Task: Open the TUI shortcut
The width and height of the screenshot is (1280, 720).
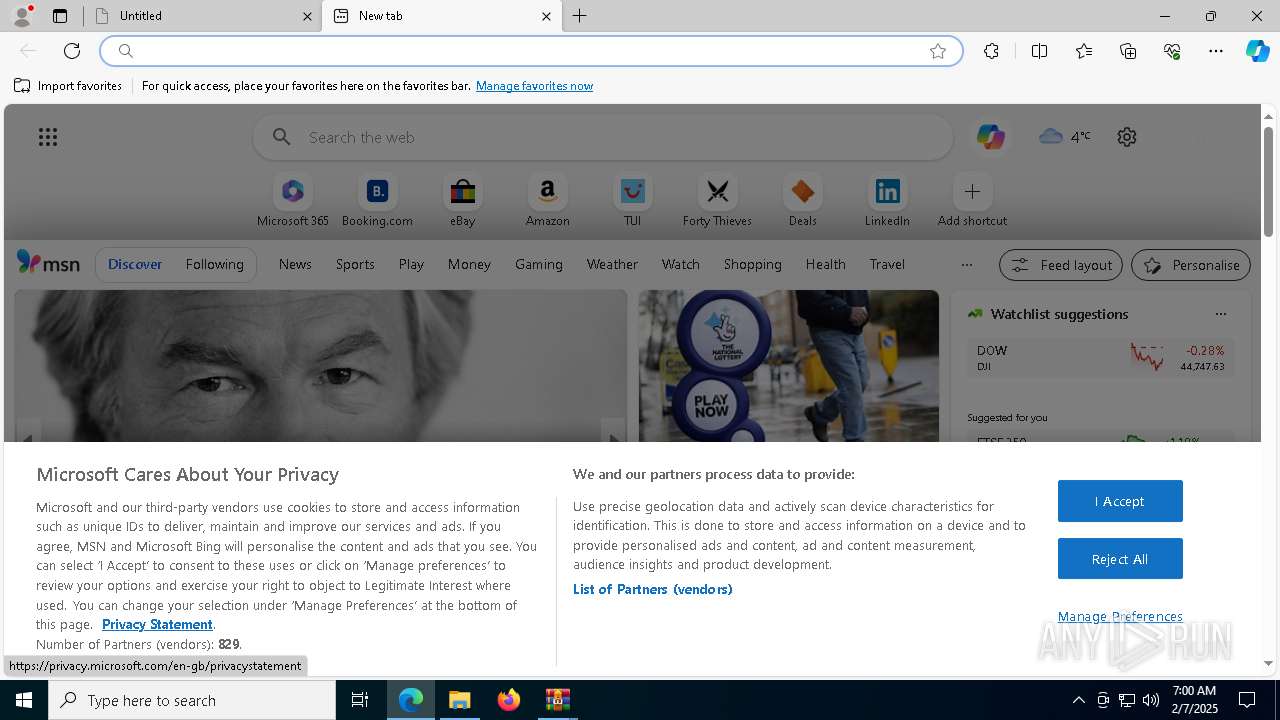Action: [x=632, y=201]
